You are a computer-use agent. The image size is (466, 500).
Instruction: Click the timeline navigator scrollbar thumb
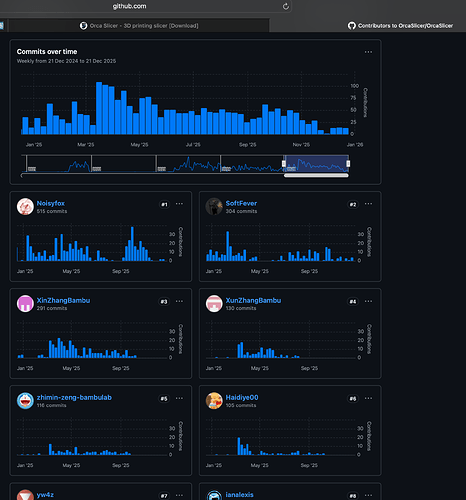pyautogui.click(x=316, y=175)
